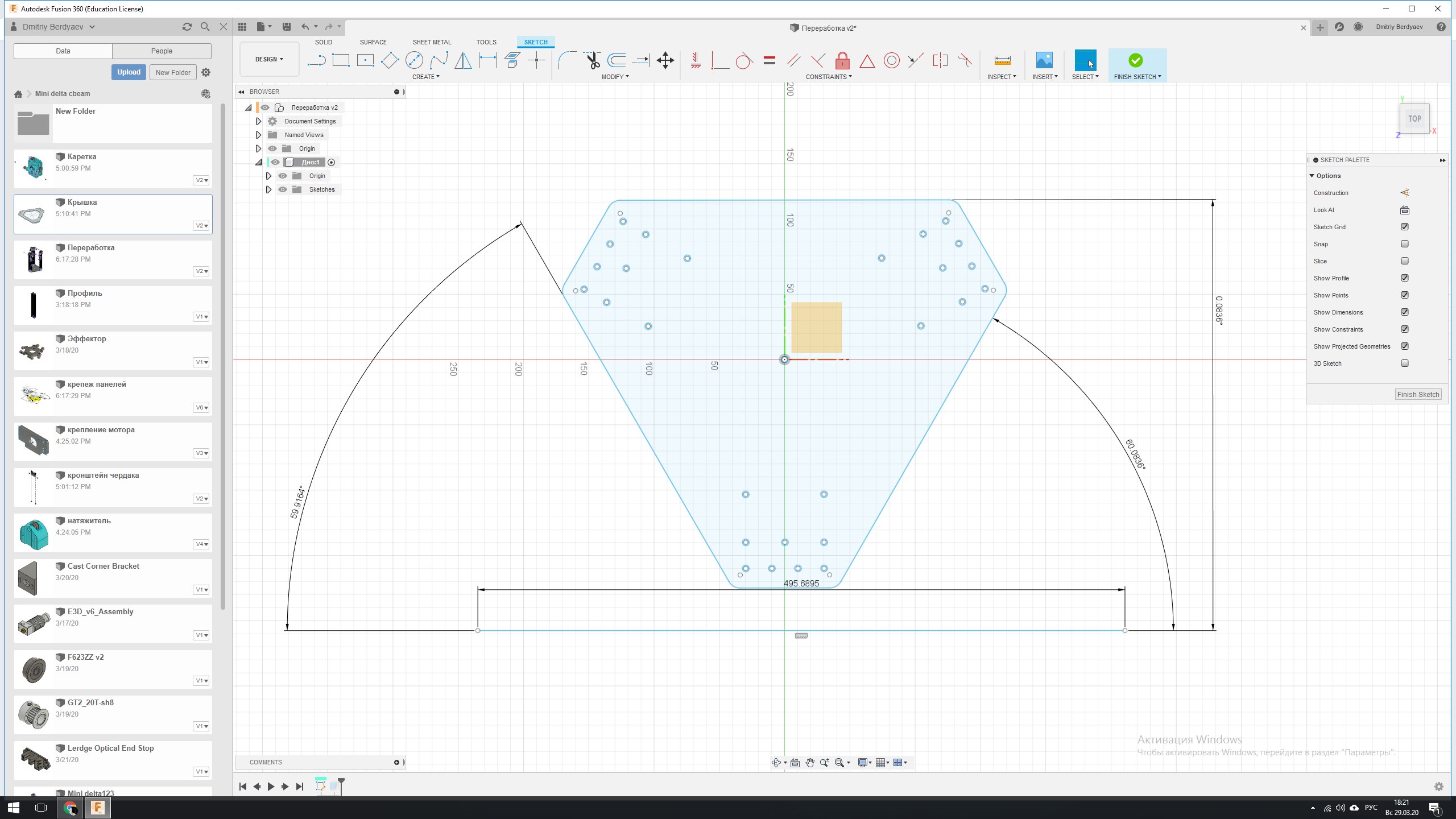Screen dimensions: 1456x819
Task: Open the Эффектор design thumbnail
Action: (x=33, y=351)
